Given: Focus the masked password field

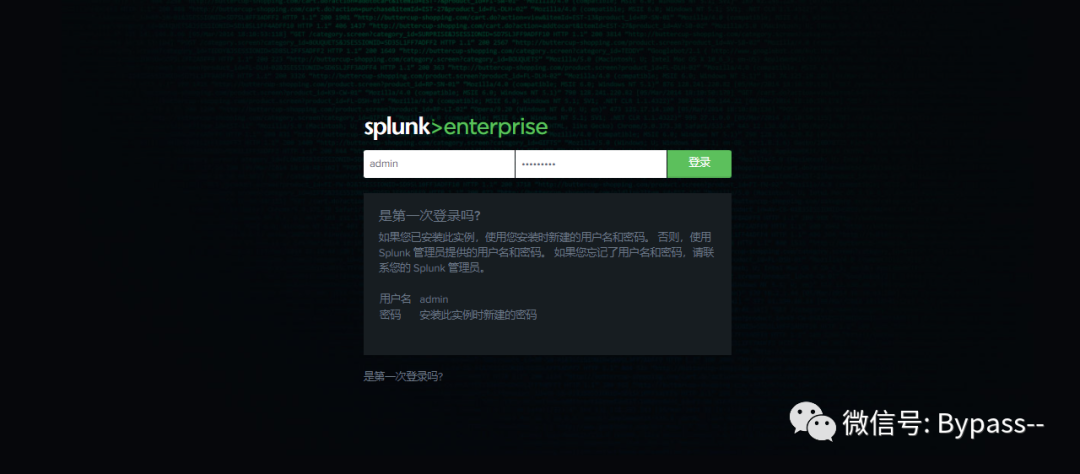Looking at the screenshot, I should (591, 164).
